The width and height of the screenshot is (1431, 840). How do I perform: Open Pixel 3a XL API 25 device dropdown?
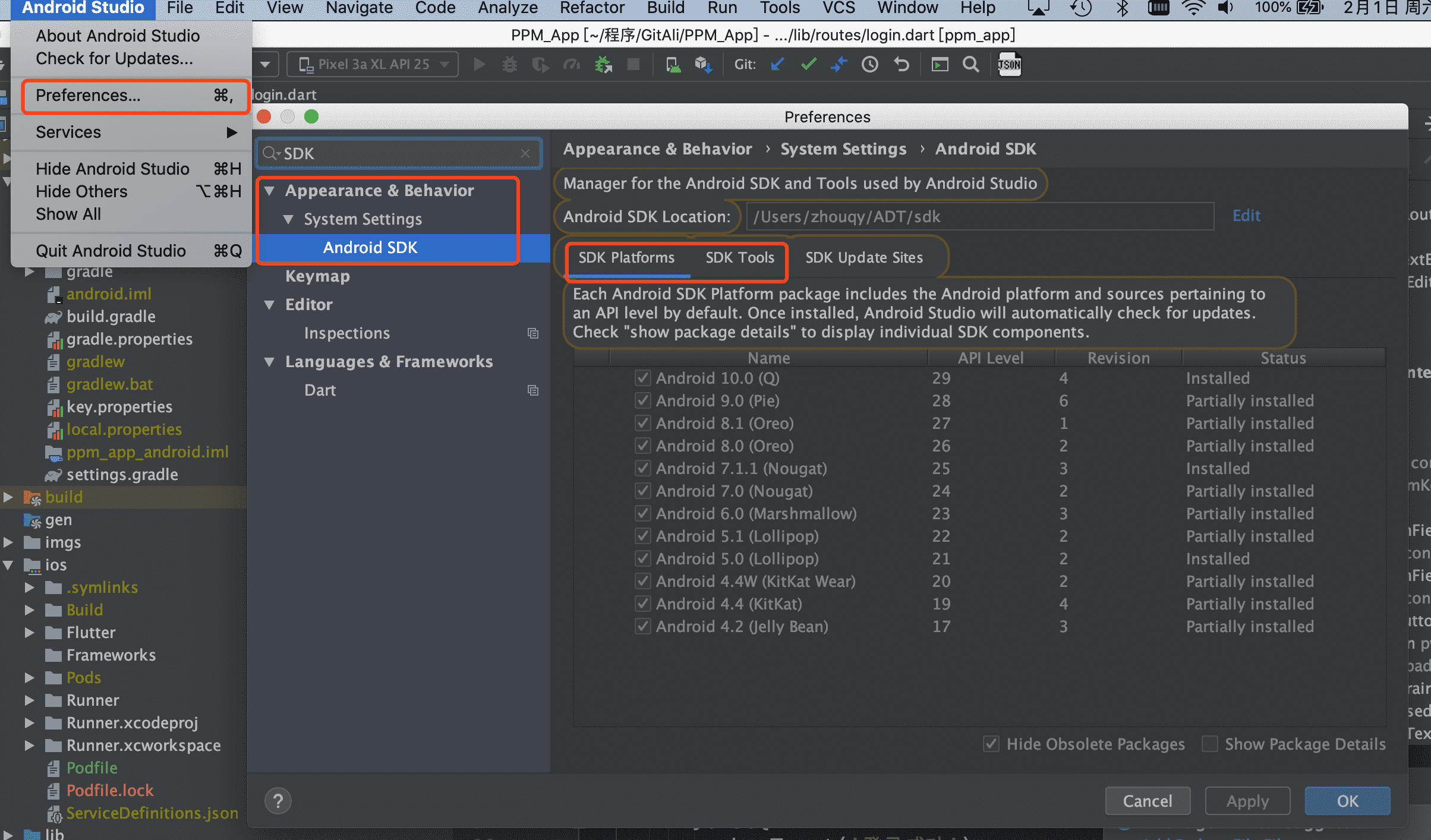point(373,64)
